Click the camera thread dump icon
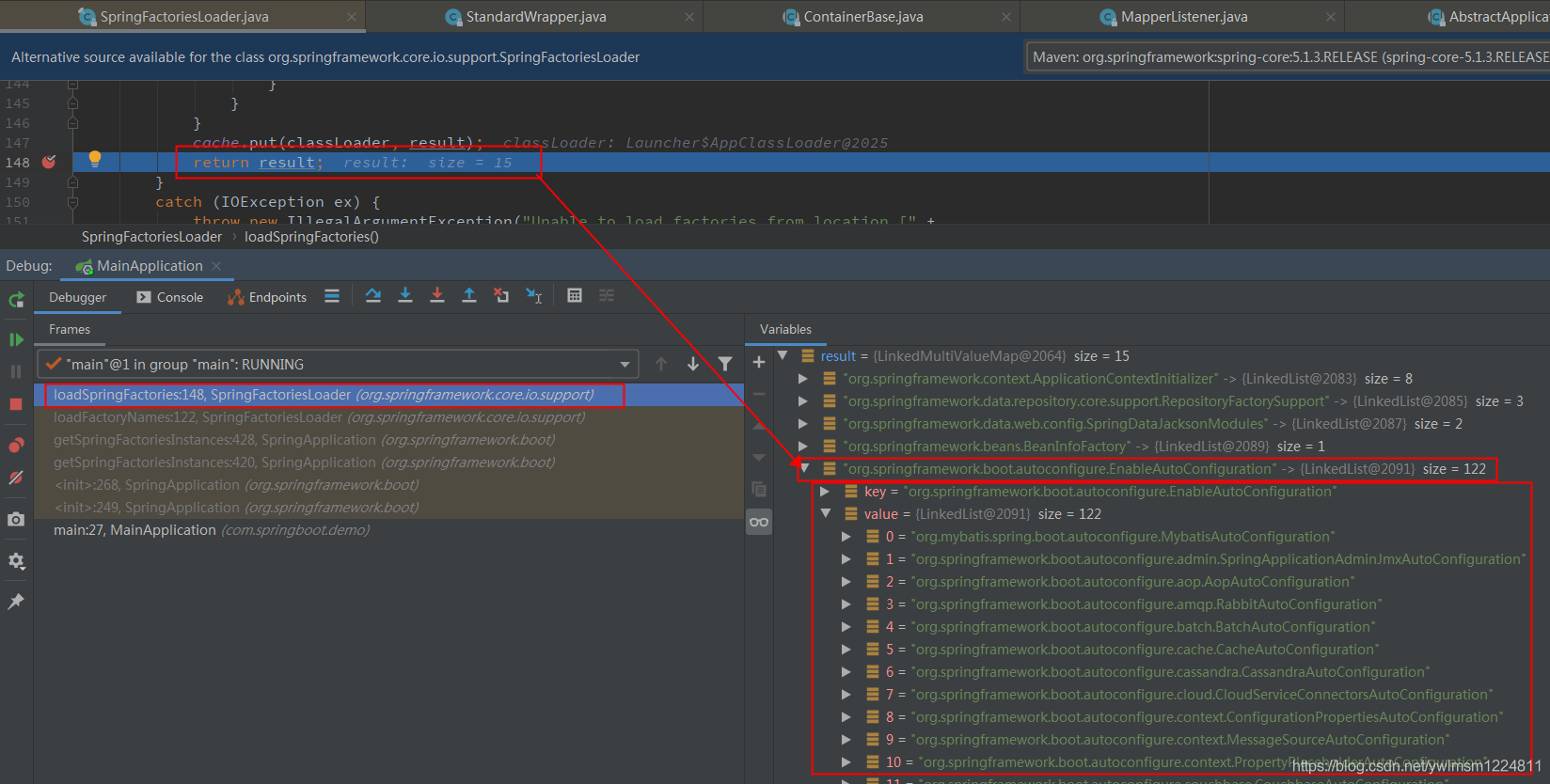Image resolution: width=1550 pixels, height=784 pixels. [x=16, y=519]
